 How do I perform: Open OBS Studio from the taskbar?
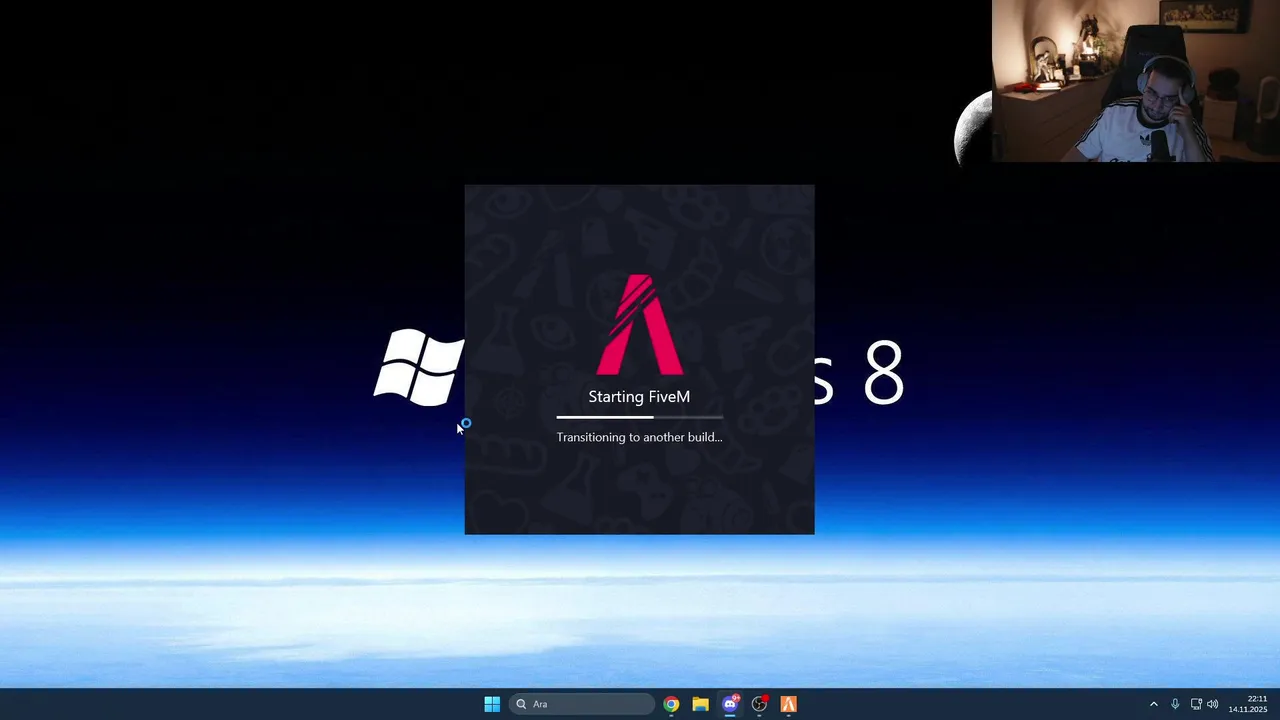[x=759, y=704]
